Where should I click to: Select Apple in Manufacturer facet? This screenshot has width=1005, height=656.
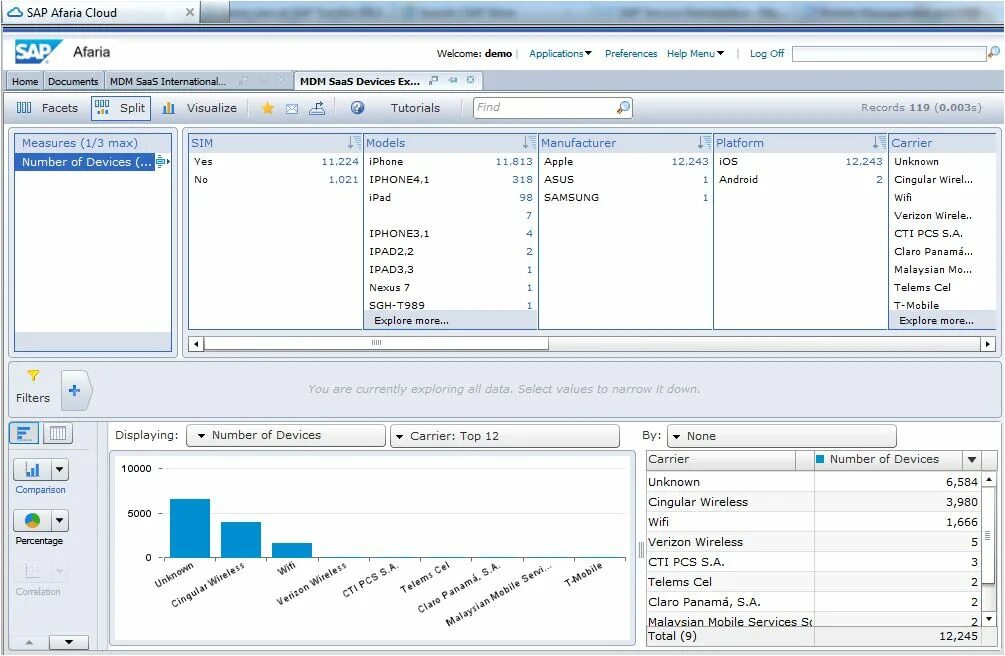click(x=626, y=162)
